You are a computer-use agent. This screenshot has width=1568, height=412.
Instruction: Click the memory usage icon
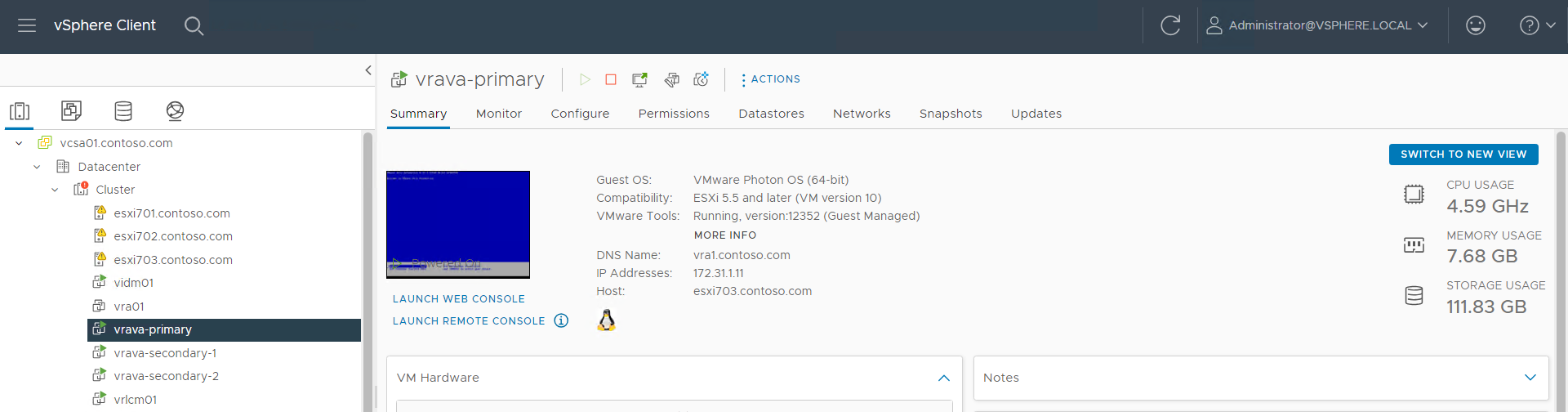coord(1414,245)
